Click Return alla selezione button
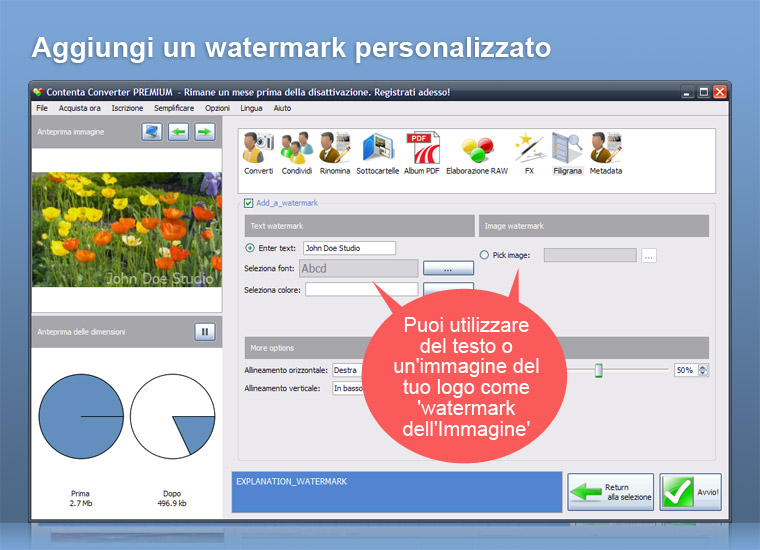 coord(611,492)
